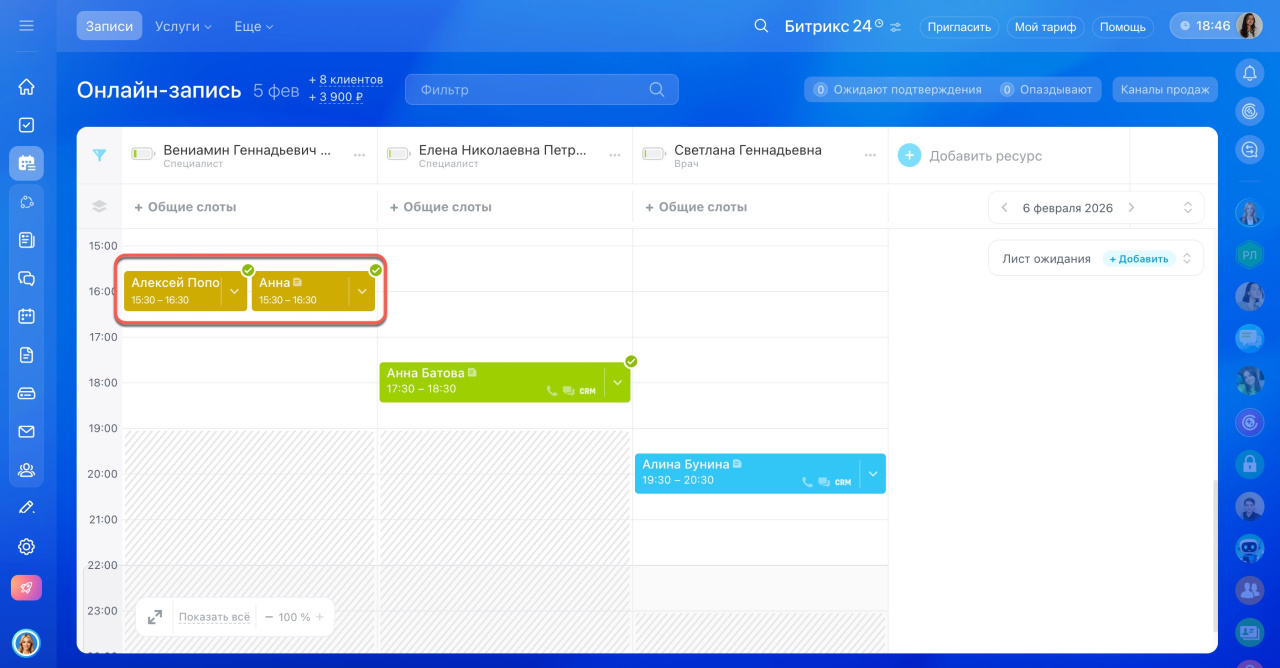This screenshot has height=668, width=1280.
Task: Increase zoom with plus beside 100 %
Action: pyautogui.click(x=320, y=617)
